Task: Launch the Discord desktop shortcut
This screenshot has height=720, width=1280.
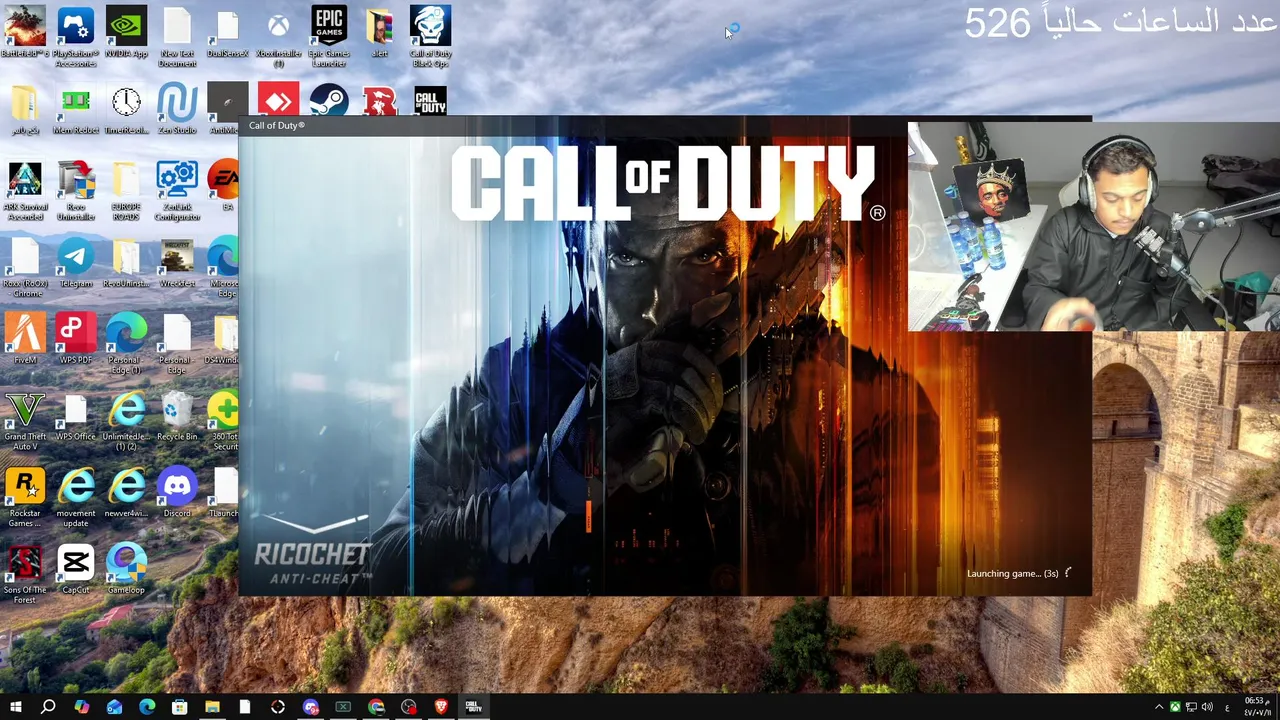Action: tap(177, 493)
